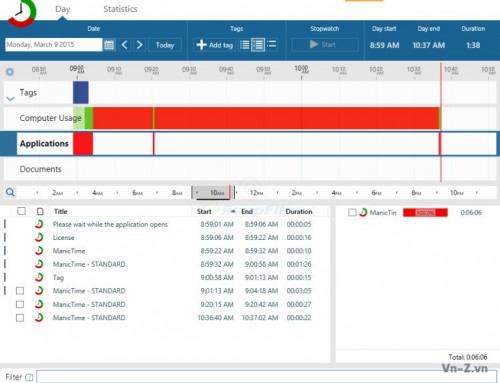Click the Total: 0:06:06 label
Image resolution: width=500 pixels, height=383 pixels.
pyautogui.click(x=468, y=357)
